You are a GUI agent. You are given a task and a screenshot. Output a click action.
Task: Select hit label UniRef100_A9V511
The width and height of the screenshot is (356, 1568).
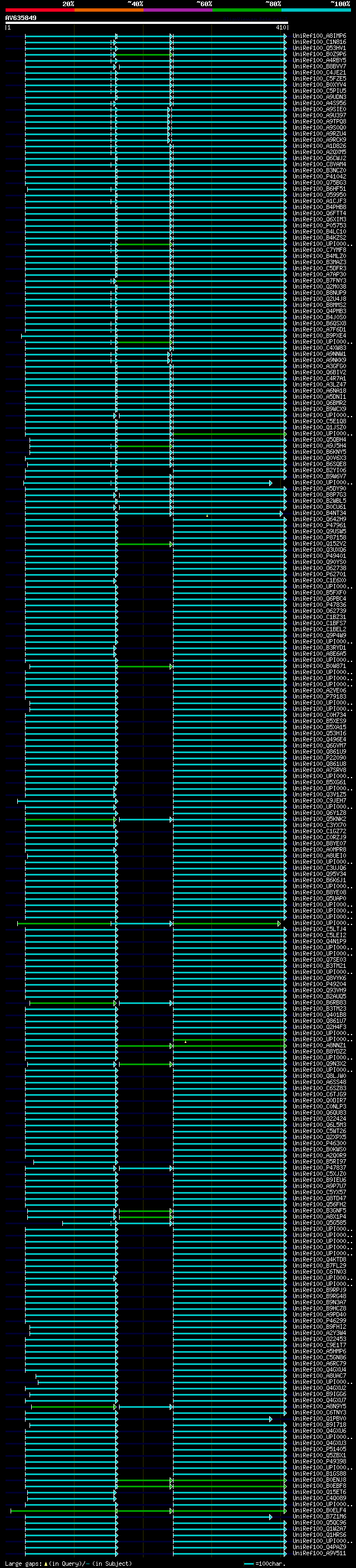pyautogui.click(x=319, y=1554)
